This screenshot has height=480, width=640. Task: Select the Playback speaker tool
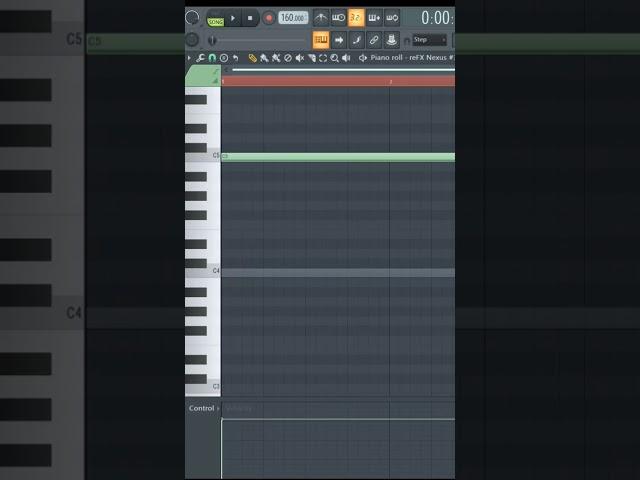pyautogui.click(x=346, y=58)
